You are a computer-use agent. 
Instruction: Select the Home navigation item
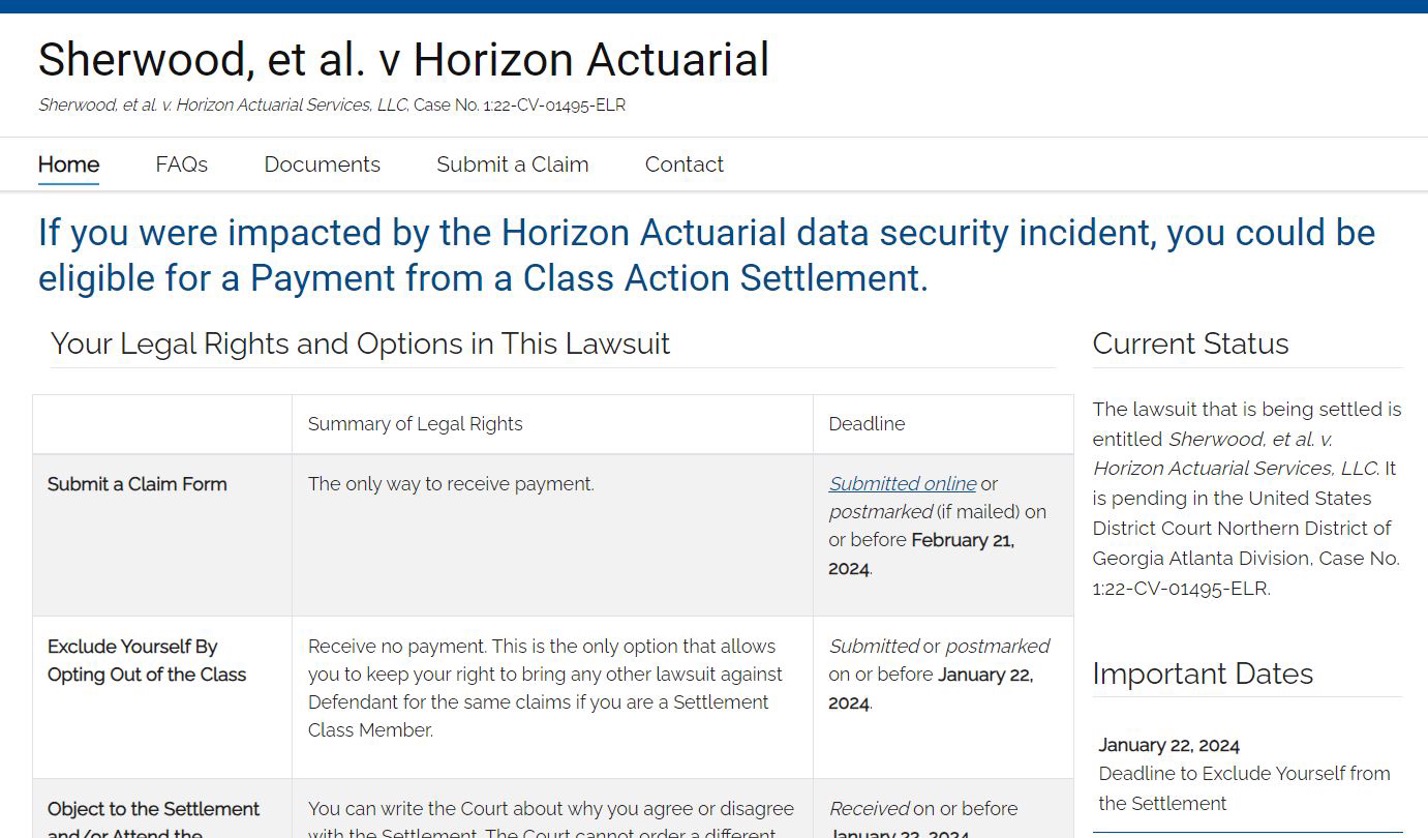tap(67, 164)
